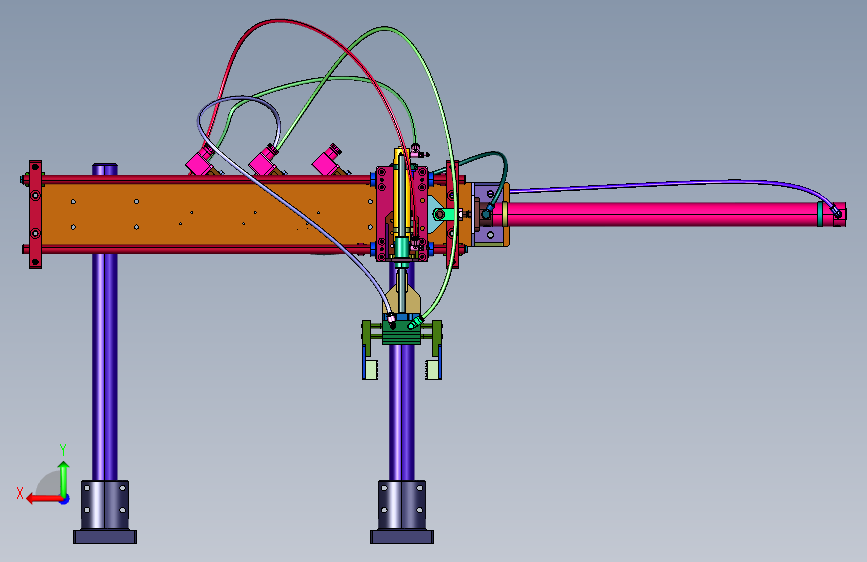Screen dimensions: 867x562
Task: Click the green Y axis arrow of triad
Action: pyautogui.click(x=64, y=478)
